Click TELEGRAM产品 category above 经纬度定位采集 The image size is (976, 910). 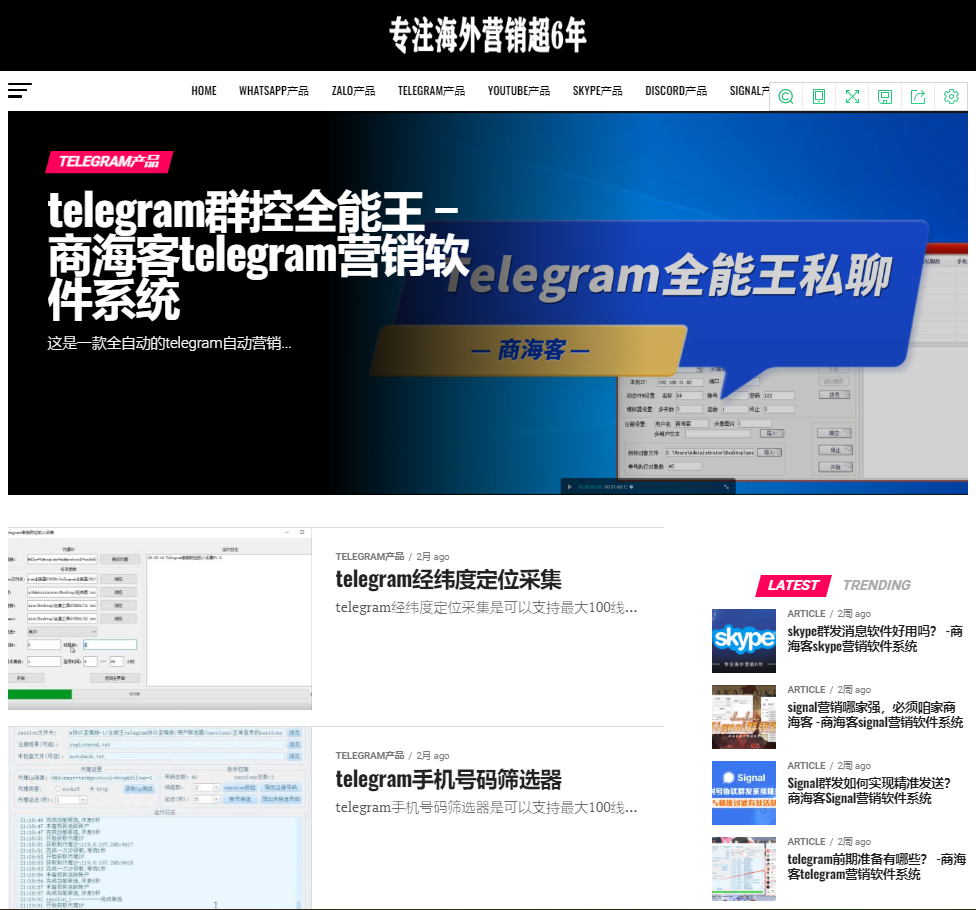coord(370,556)
